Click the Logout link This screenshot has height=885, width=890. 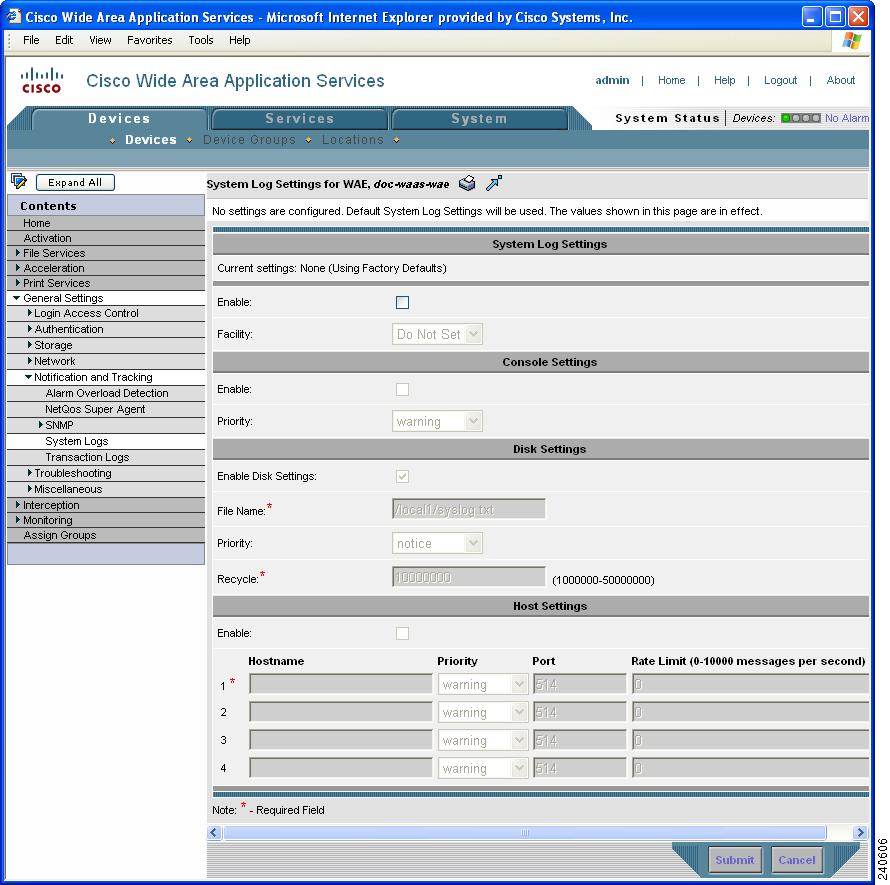(x=780, y=80)
